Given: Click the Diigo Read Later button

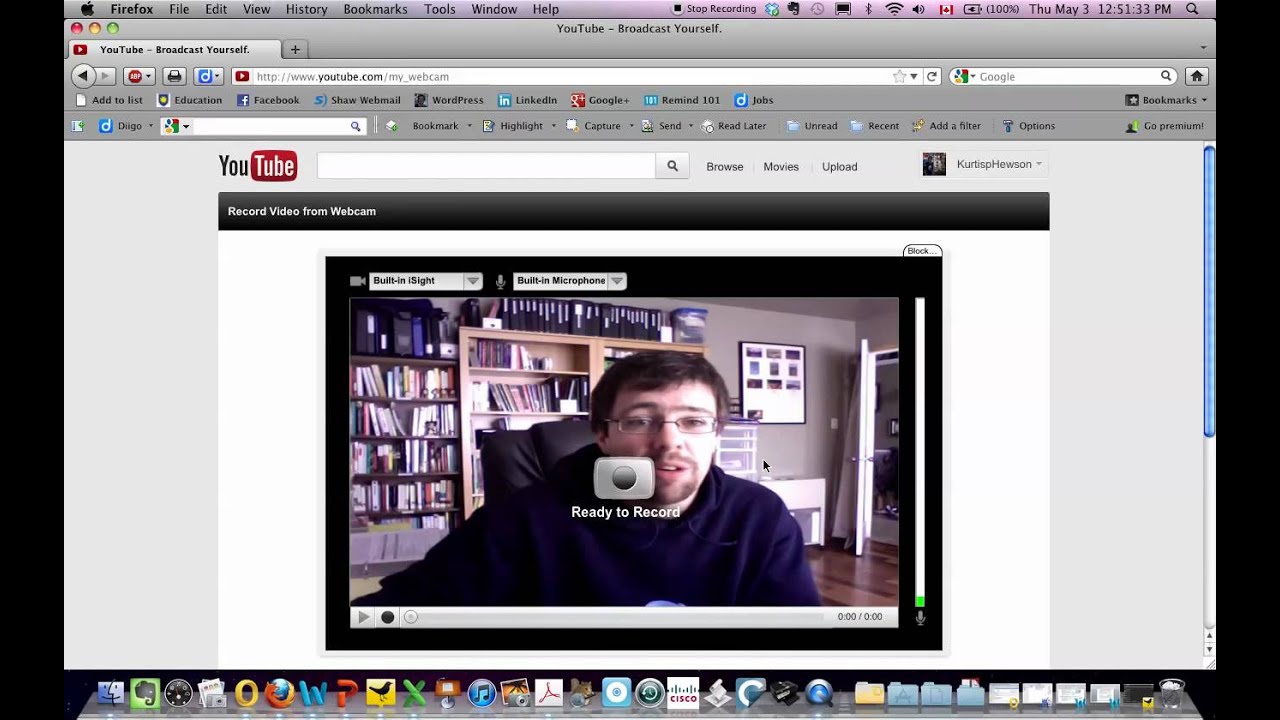Looking at the screenshot, I should [x=734, y=126].
